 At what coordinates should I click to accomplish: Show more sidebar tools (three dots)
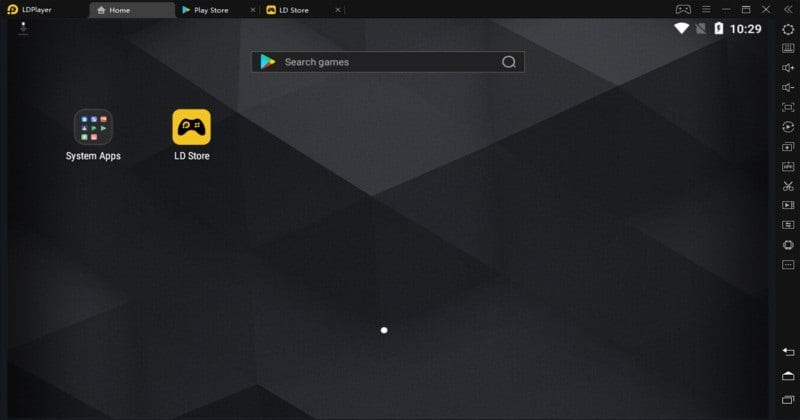pyautogui.click(x=788, y=265)
